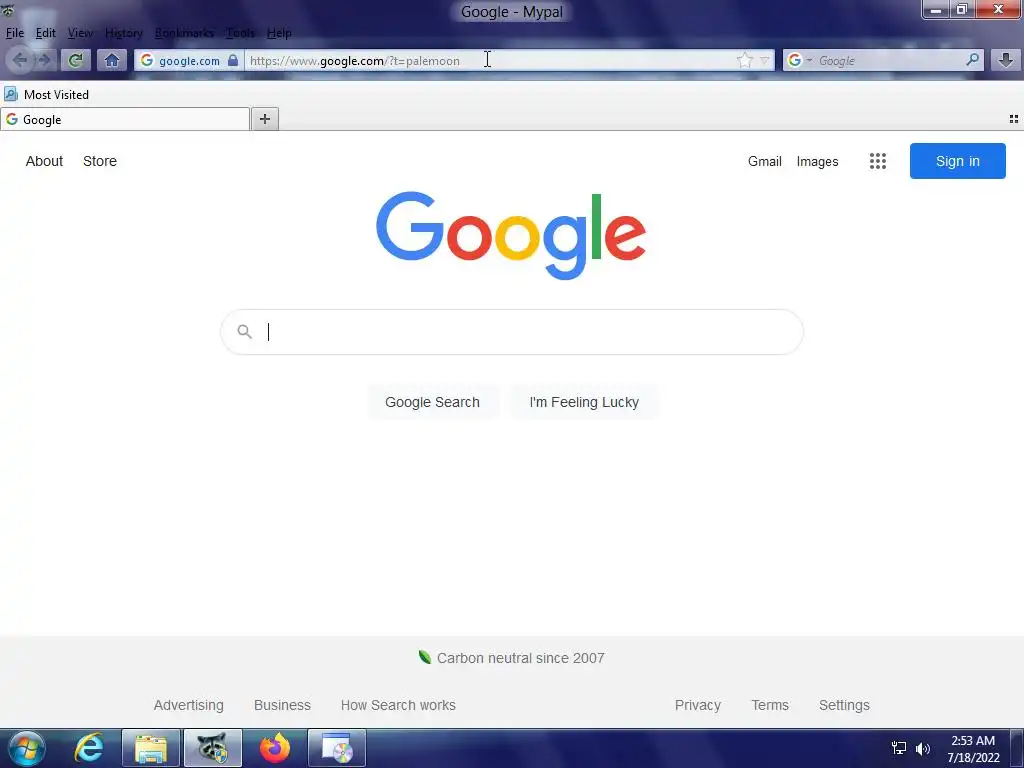Click the Google logo
The height and width of the screenshot is (768, 1024).
pyautogui.click(x=511, y=235)
